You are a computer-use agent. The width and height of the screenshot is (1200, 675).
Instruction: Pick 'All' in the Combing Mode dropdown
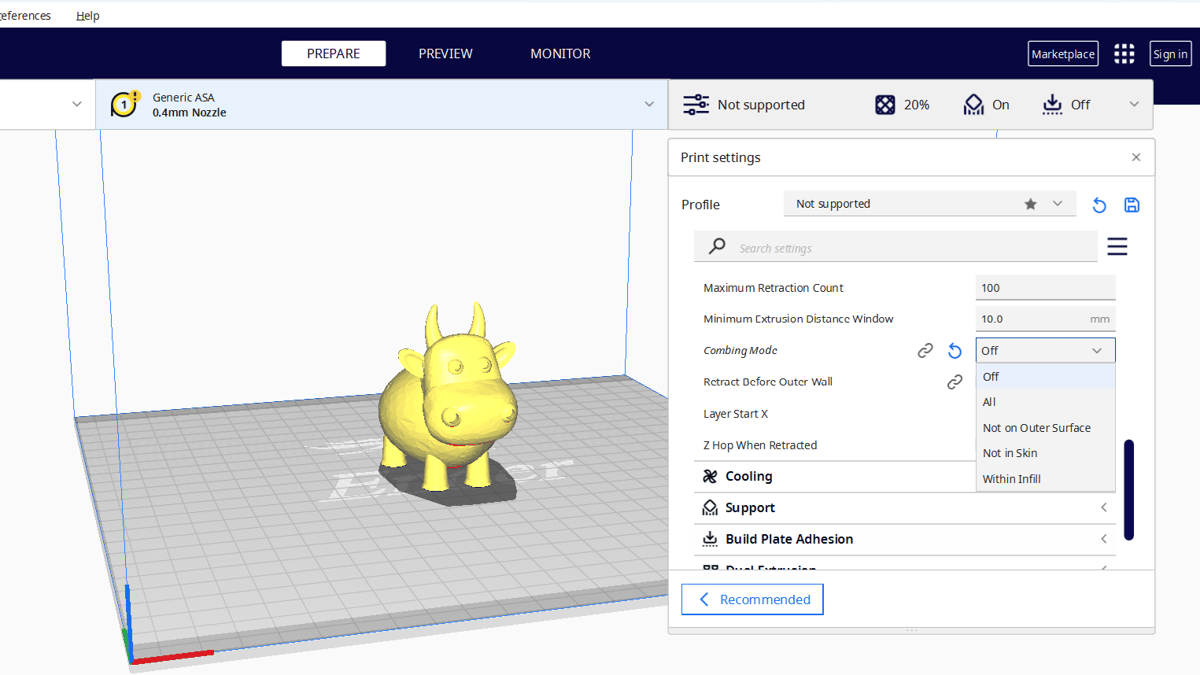tap(990, 402)
